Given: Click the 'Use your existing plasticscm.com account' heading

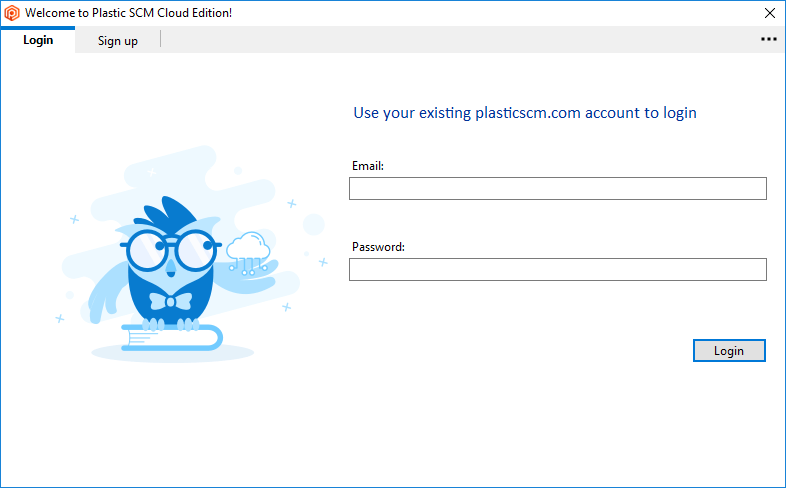Looking at the screenshot, I should tap(525, 113).
